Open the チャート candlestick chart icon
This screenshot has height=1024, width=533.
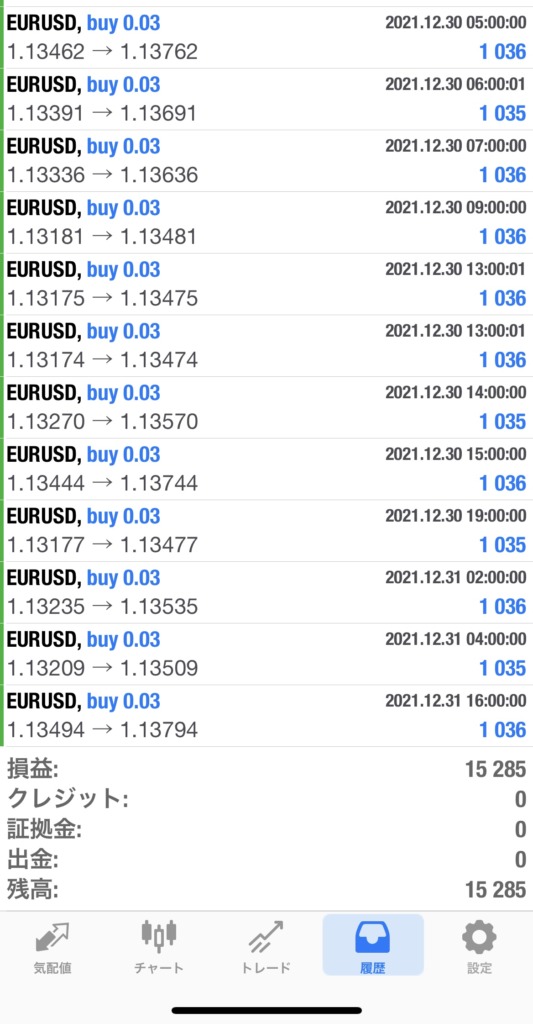click(x=159, y=936)
